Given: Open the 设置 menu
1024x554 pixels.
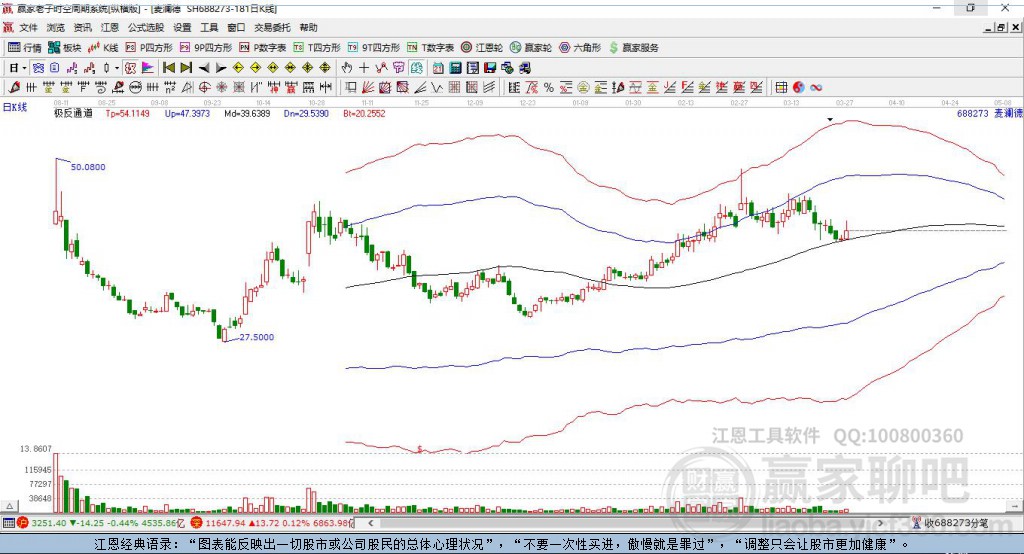Looking at the screenshot, I should (x=182, y=27).
